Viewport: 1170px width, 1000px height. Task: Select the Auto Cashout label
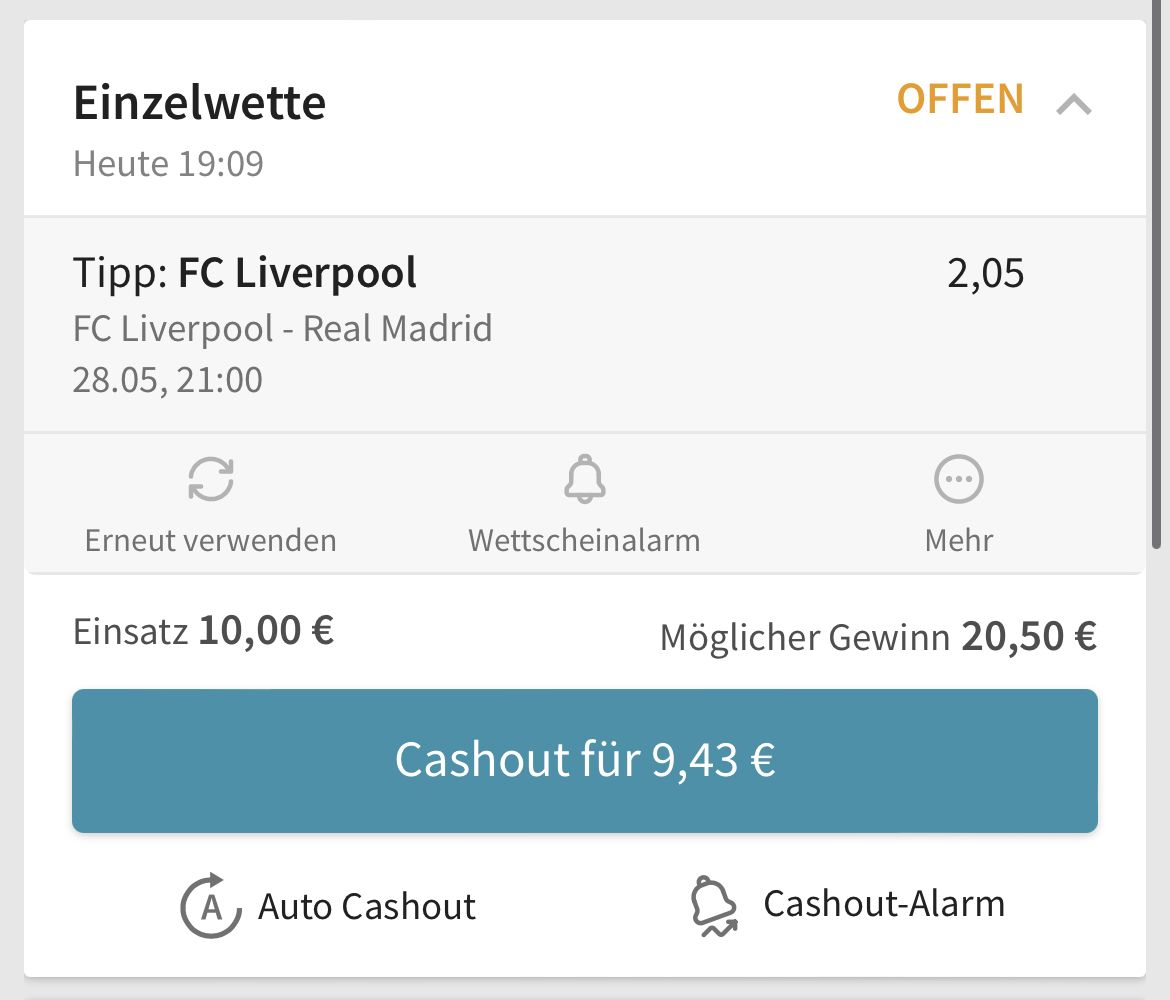(366, 907)
